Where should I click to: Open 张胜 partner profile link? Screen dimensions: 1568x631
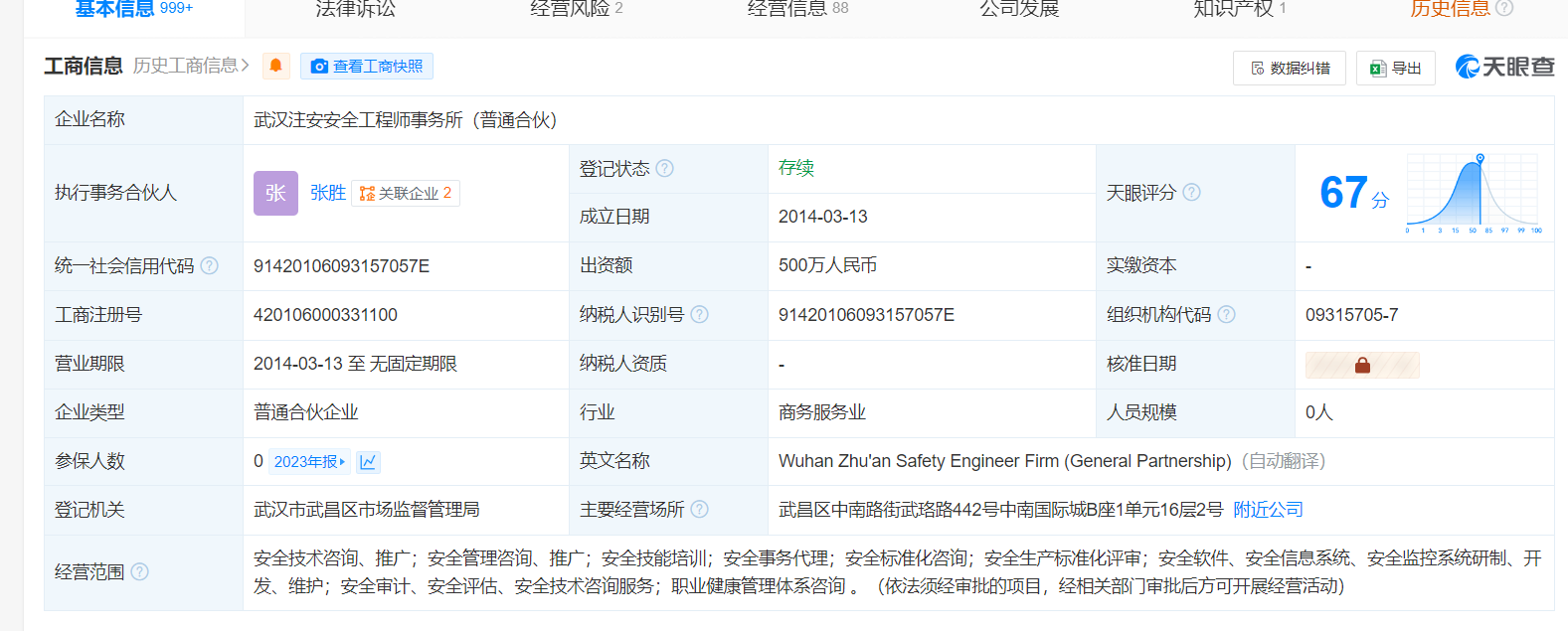click(x=328, y=193)
